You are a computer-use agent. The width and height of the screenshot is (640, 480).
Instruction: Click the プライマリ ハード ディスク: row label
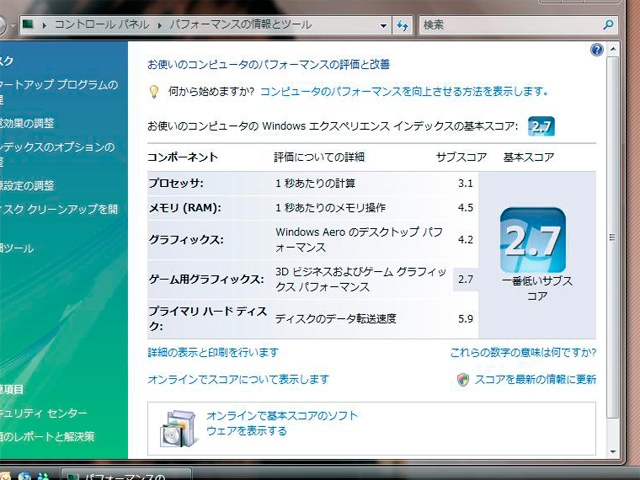(208, 319)
